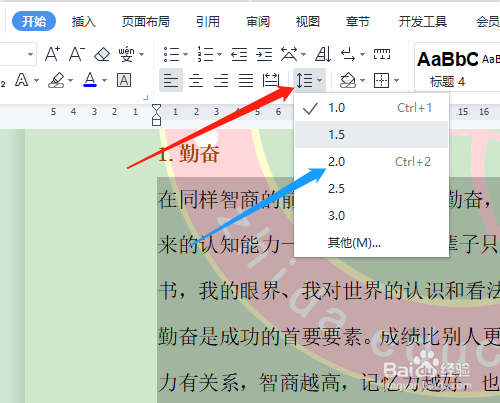This screenshot has height=403, width=500.
Task: Increase paragraph indent
Action: [264, 54]
